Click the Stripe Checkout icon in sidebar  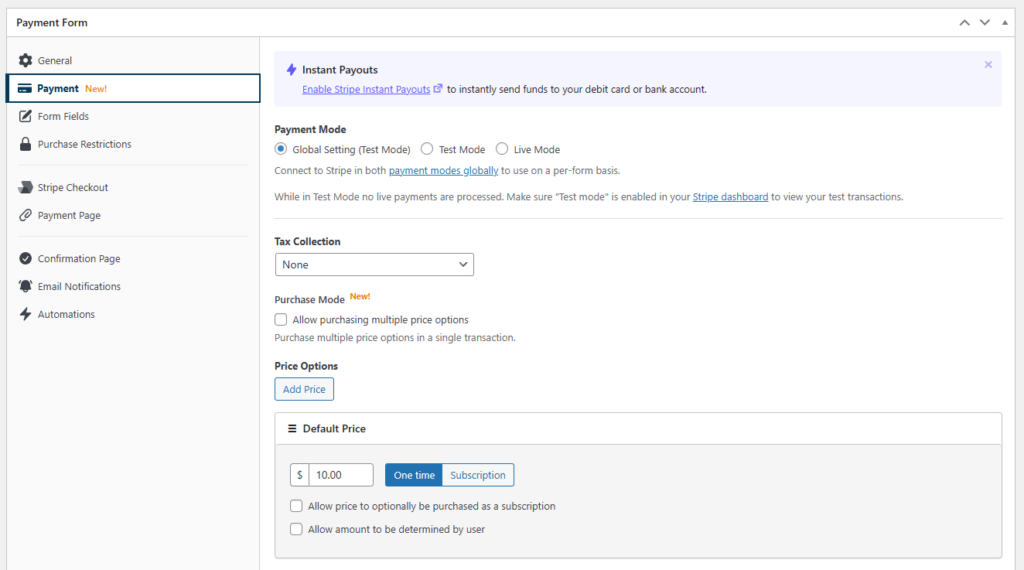(x=25, y=187)
